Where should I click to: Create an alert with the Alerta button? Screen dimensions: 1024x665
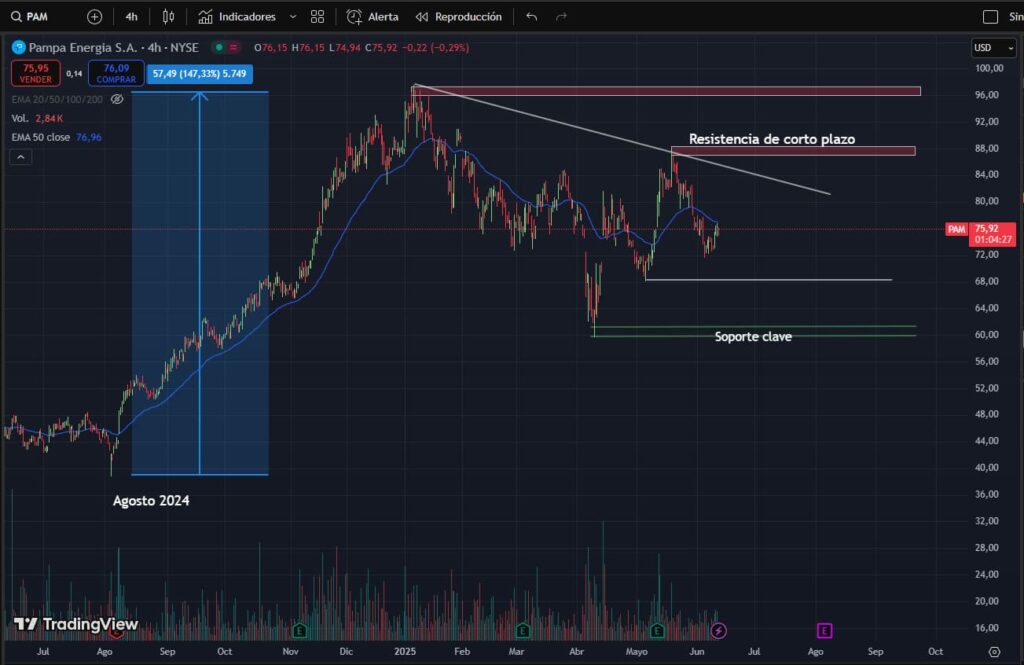(x=373, y=17)
